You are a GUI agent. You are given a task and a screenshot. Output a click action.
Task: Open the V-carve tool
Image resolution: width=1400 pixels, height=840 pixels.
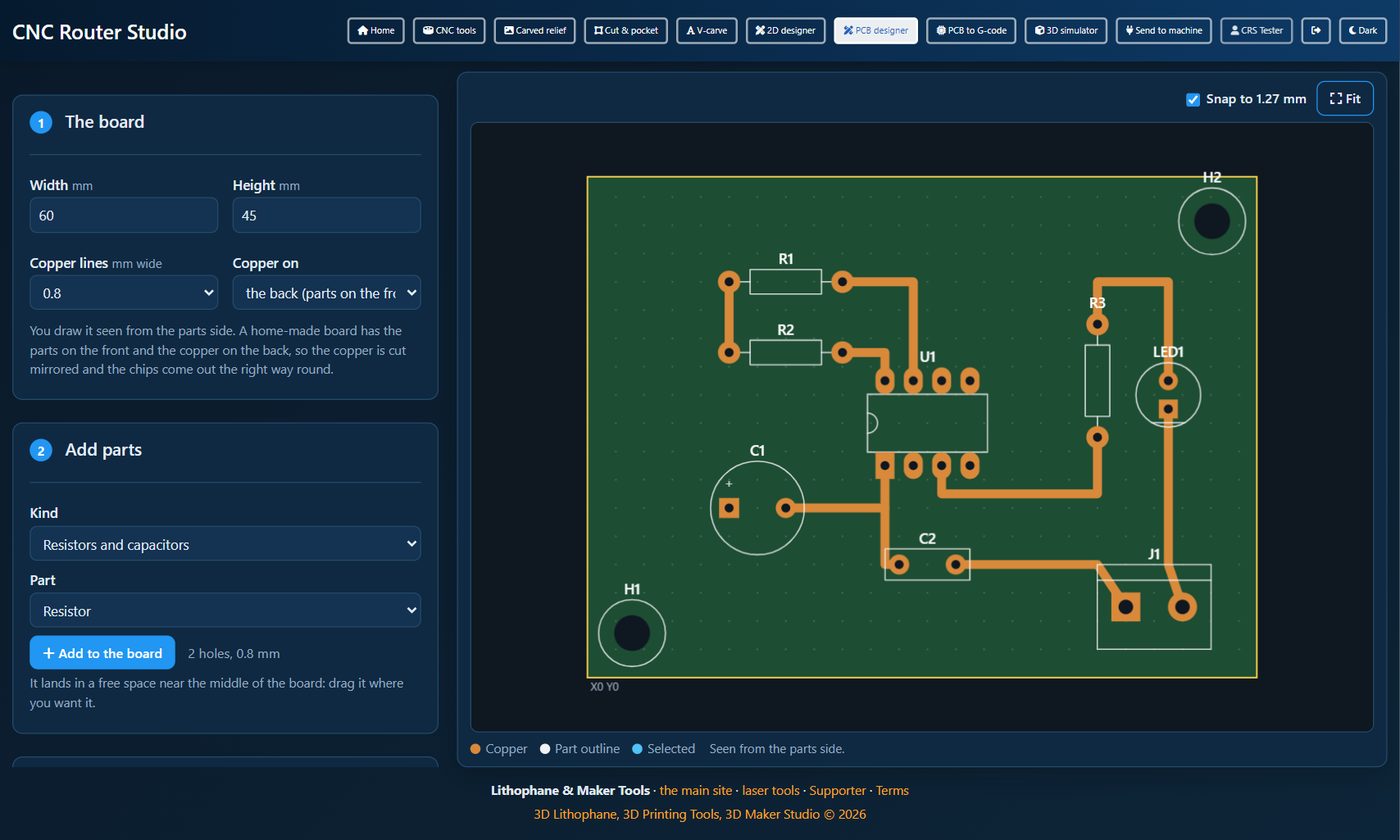pyautogui.click(x=707, y=30)
